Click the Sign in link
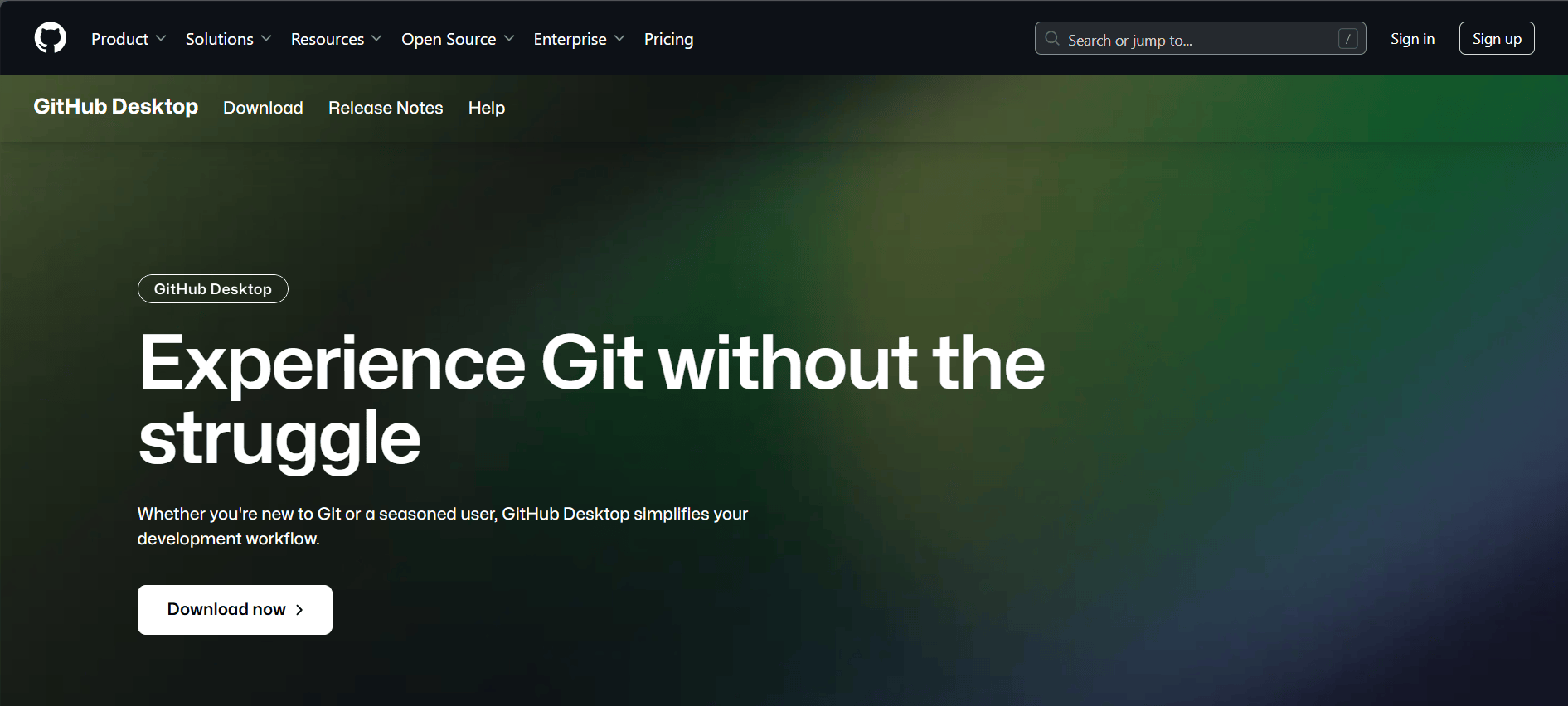Image resolution: width=1568 pixels, height=706 pixels. [x=1412, y=39]
